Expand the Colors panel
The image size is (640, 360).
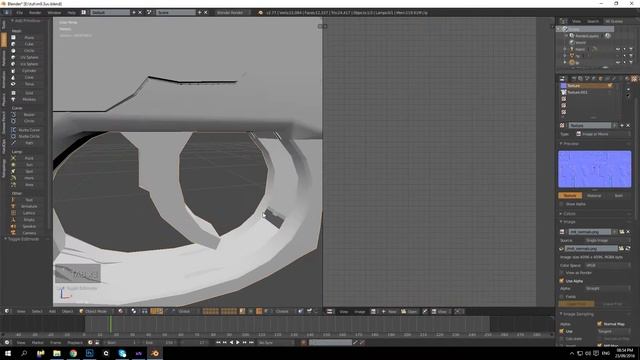(569, 214)
